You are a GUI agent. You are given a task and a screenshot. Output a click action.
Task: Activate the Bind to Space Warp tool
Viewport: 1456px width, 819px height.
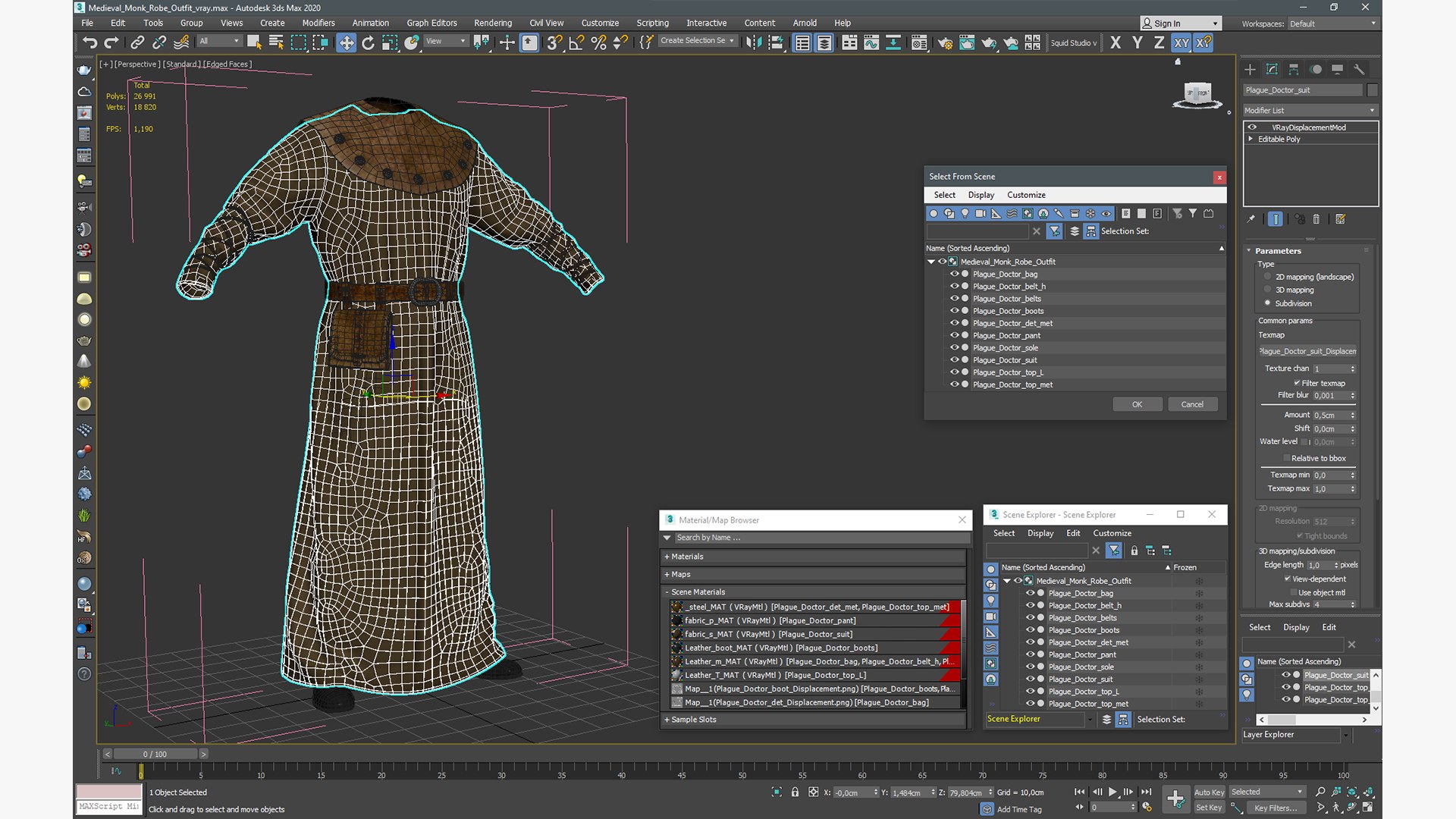(x=181, y=42)
